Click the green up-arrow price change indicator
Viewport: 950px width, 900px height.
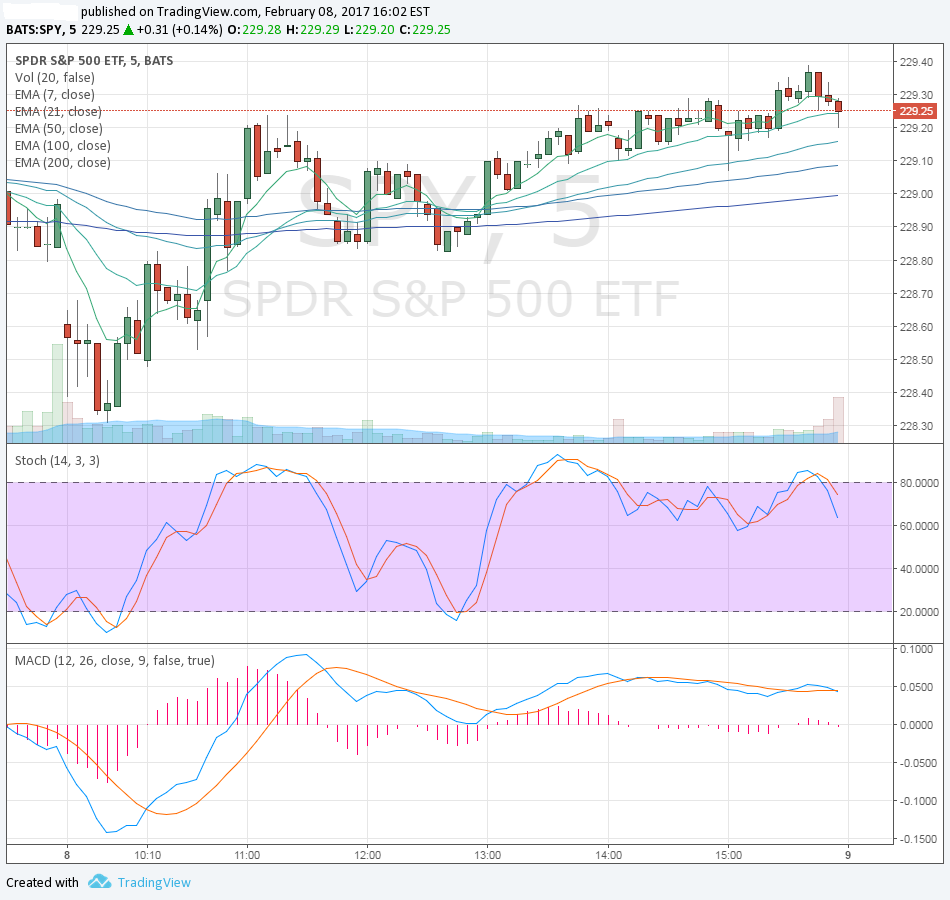(x=128, y=29)
